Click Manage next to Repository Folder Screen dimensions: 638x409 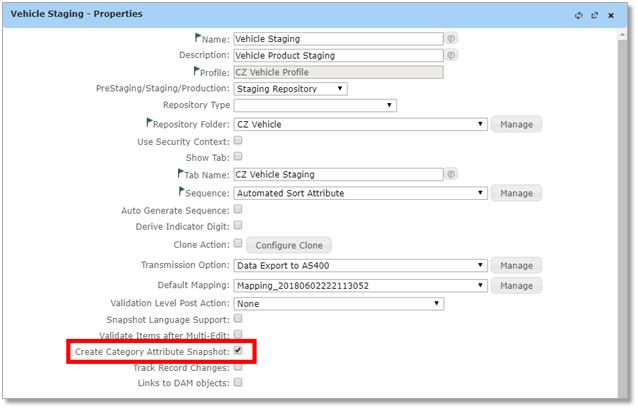(x=516, y=125)
